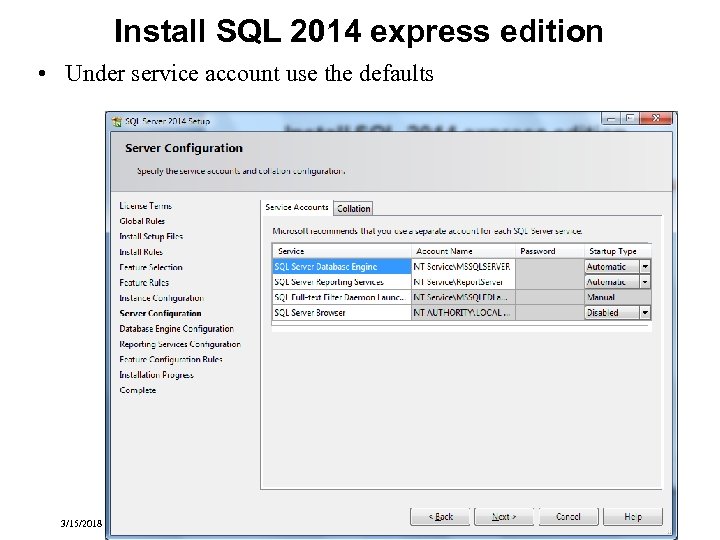Click Instance Configuration step in sidebar
The height and width of the screenshot is (540, 720).
click(161, 298)
